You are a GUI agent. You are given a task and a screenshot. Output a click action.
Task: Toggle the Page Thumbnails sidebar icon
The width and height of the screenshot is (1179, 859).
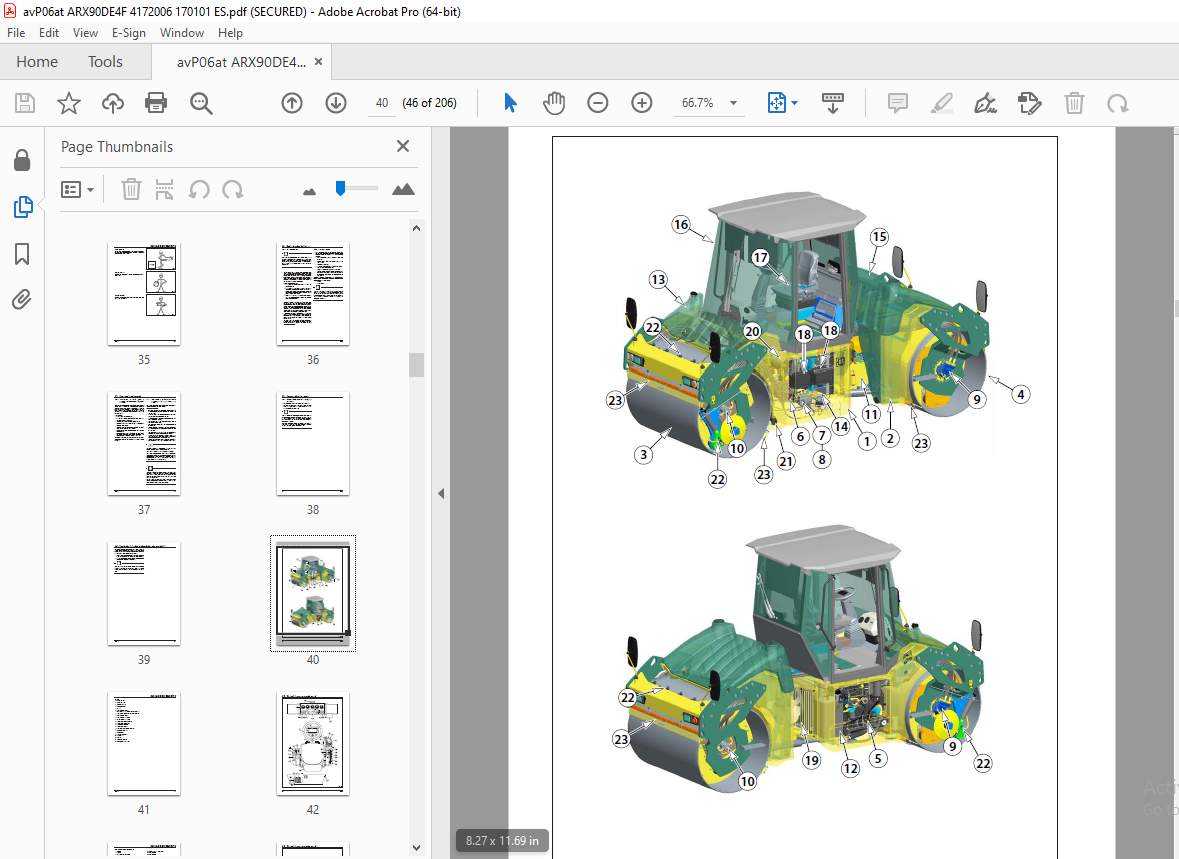point(23,207)
